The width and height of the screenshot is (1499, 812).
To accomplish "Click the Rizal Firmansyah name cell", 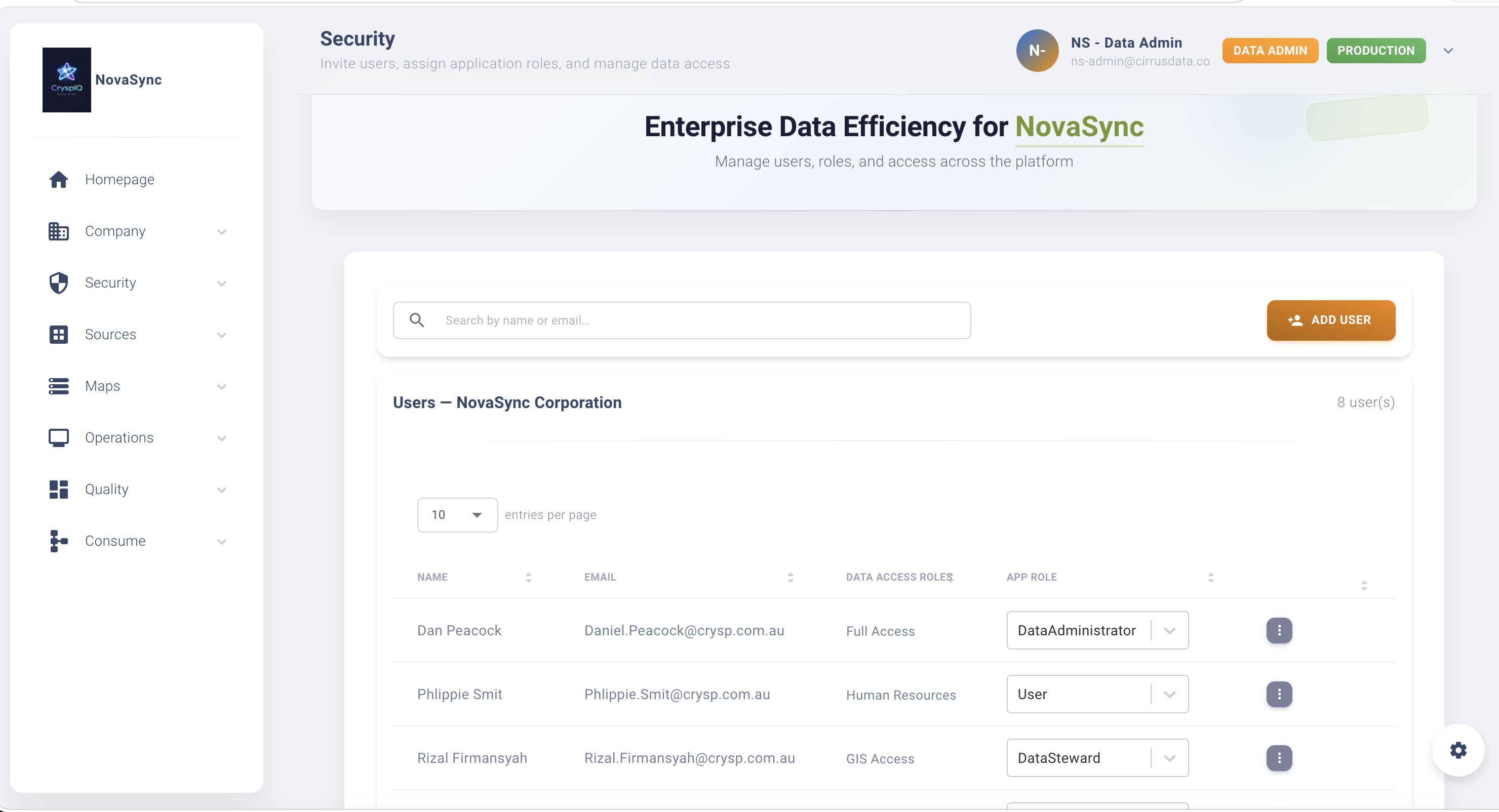I will (x=472, y=758).
